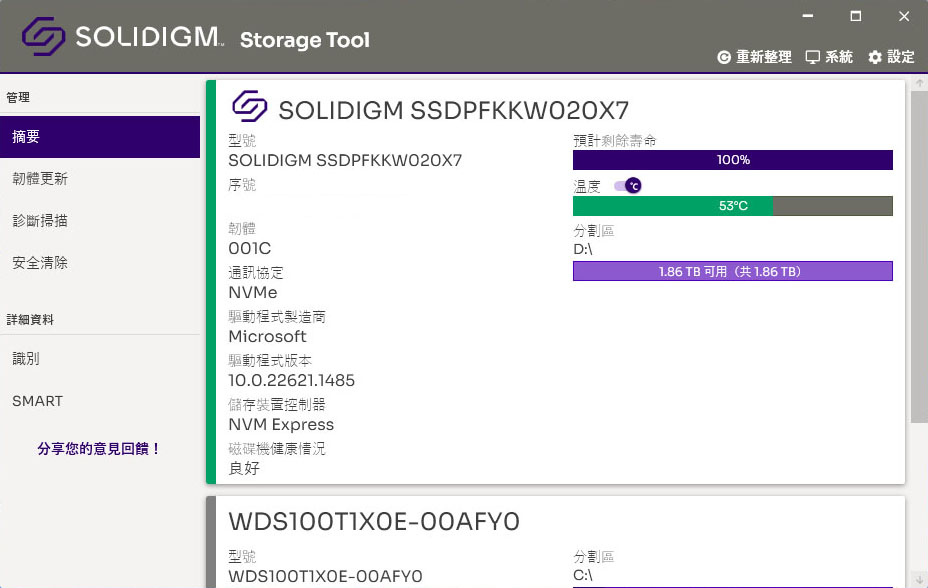Select the WDS100T1X0E-00AFY0 drive card title
The image size is (928, 588).
click(374, 522)
